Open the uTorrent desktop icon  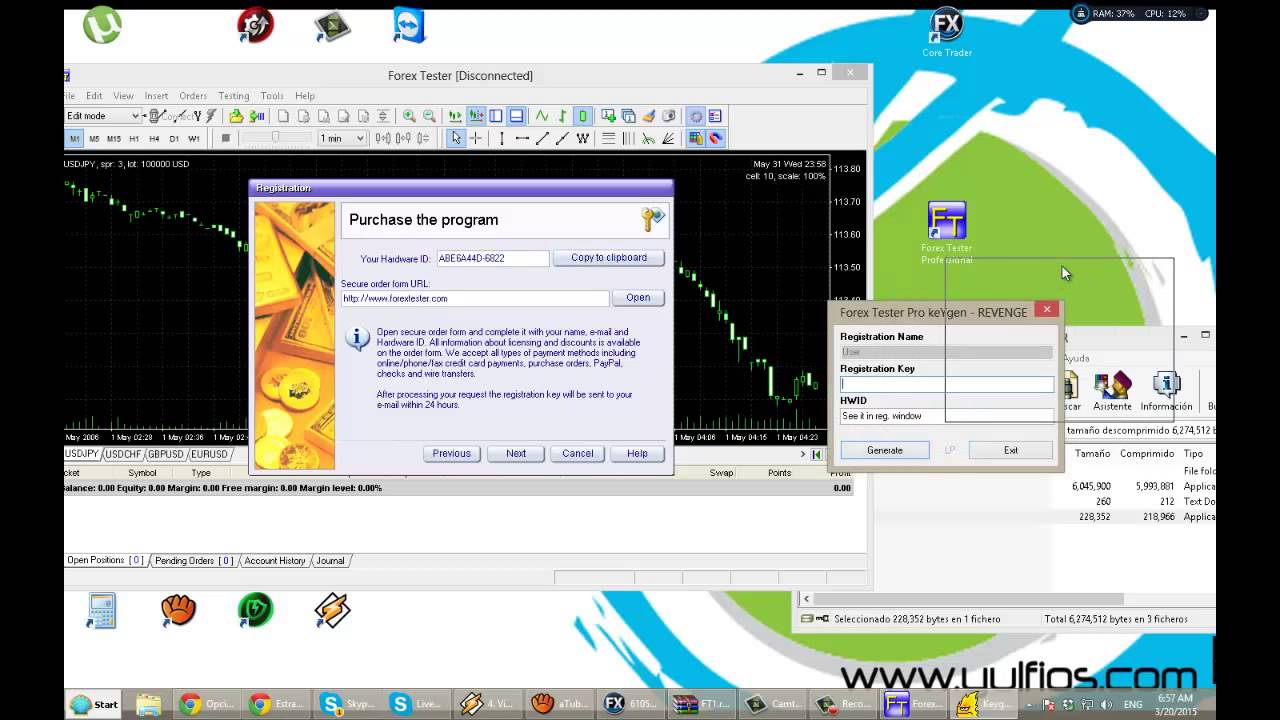pyautogui.click(x=101, y=25)
